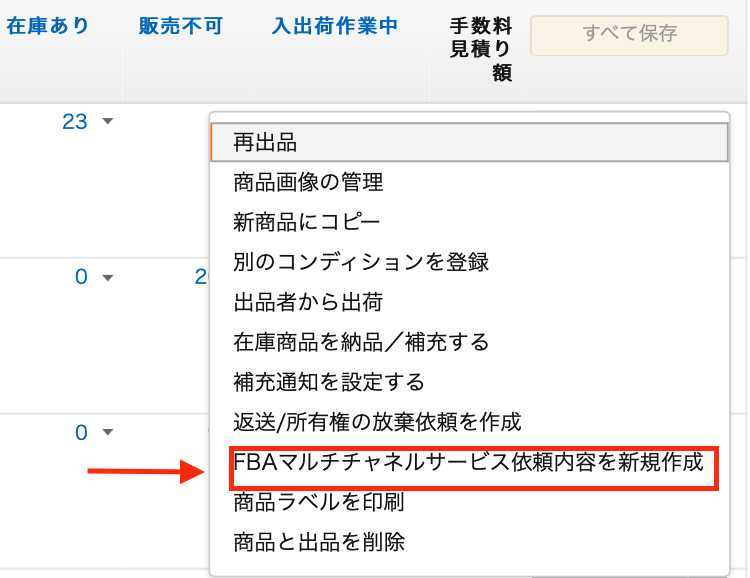
Task: Click 商品ラベルを印刷 menu item
Action: pyautogui.click(x=319, y=503)
